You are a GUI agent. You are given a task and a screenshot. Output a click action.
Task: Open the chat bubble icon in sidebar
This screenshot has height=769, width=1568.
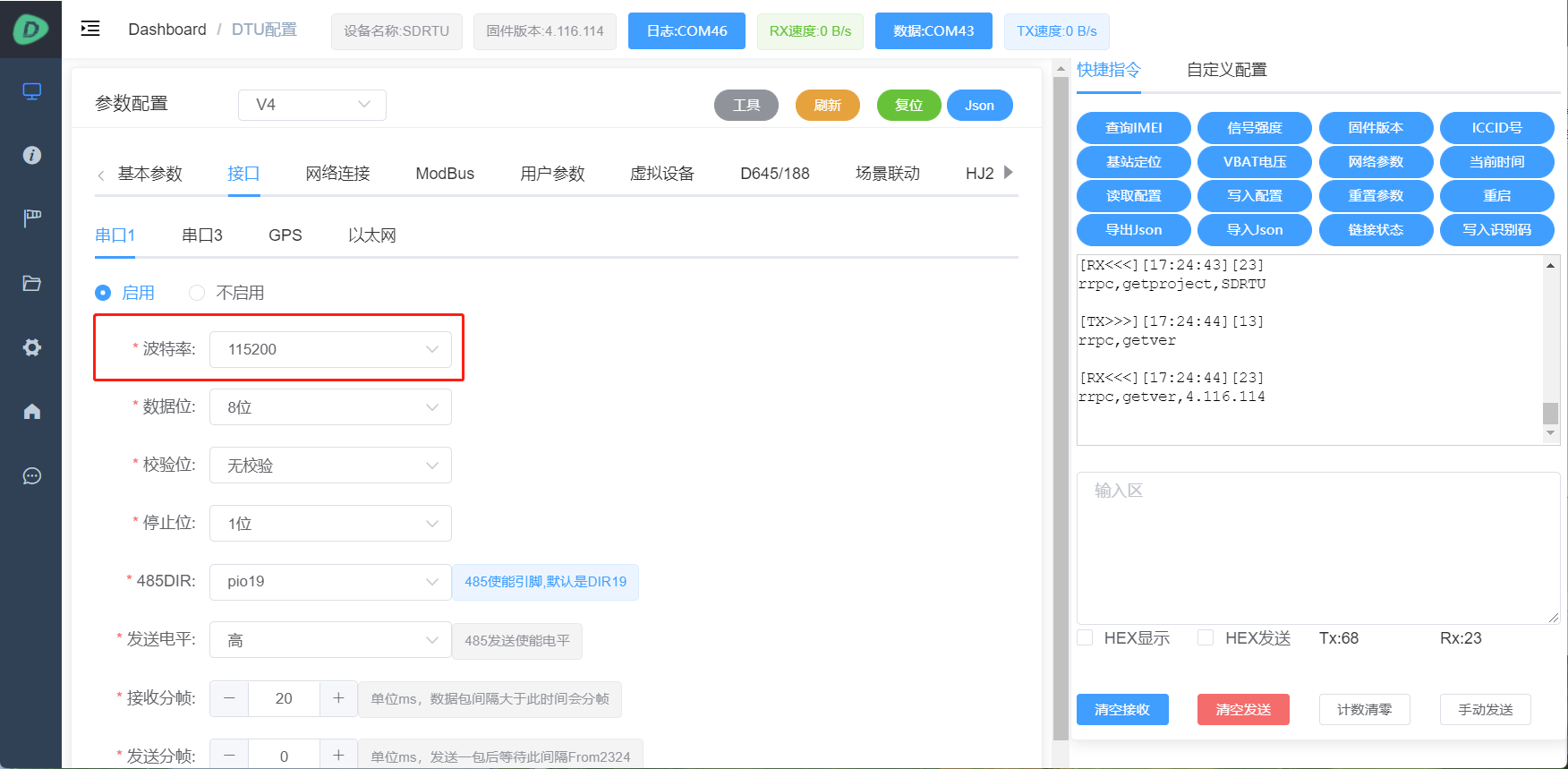[32, 476]
